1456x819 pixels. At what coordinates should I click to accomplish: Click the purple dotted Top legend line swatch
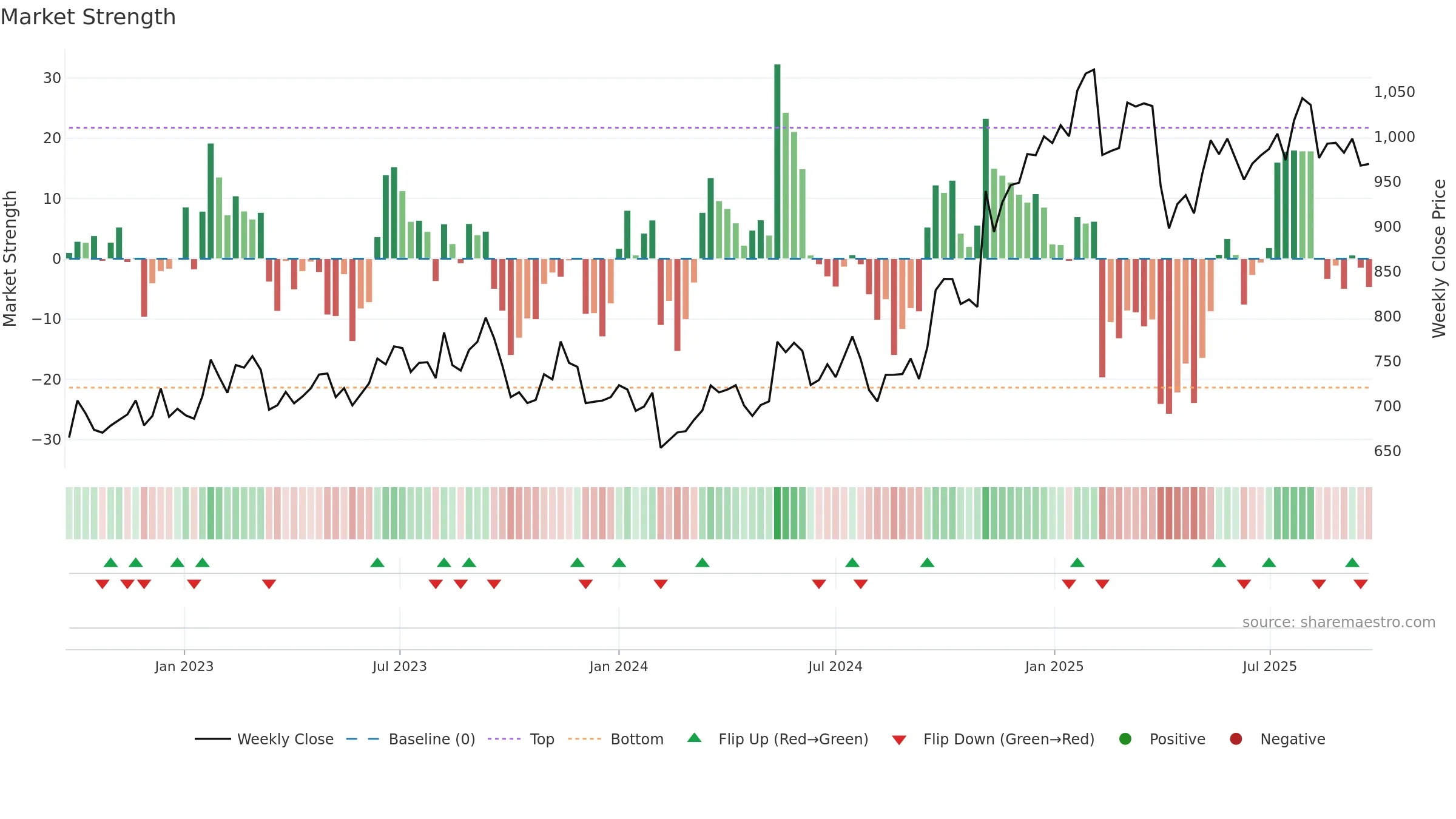pyautogui.click(x=504, y=739)
